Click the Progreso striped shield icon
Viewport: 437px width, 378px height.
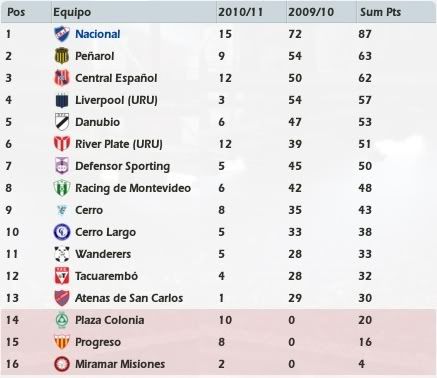pos(62,342)
